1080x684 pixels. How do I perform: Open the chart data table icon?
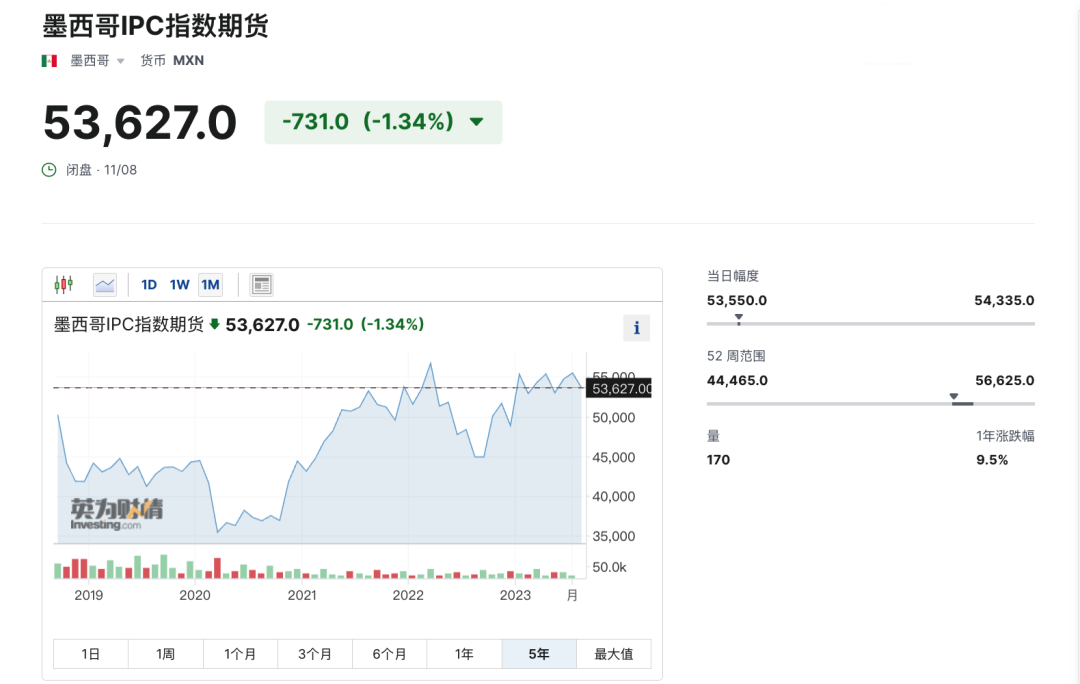click(262, 284)
